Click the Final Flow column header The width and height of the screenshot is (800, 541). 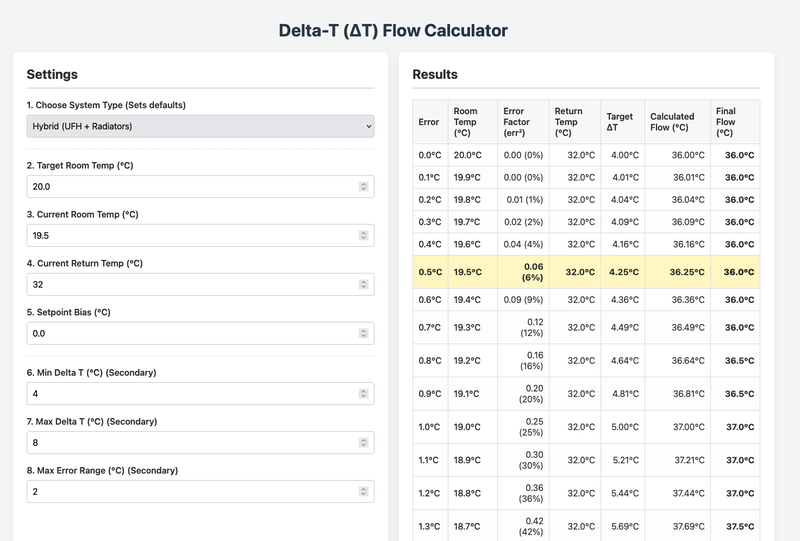735,122
